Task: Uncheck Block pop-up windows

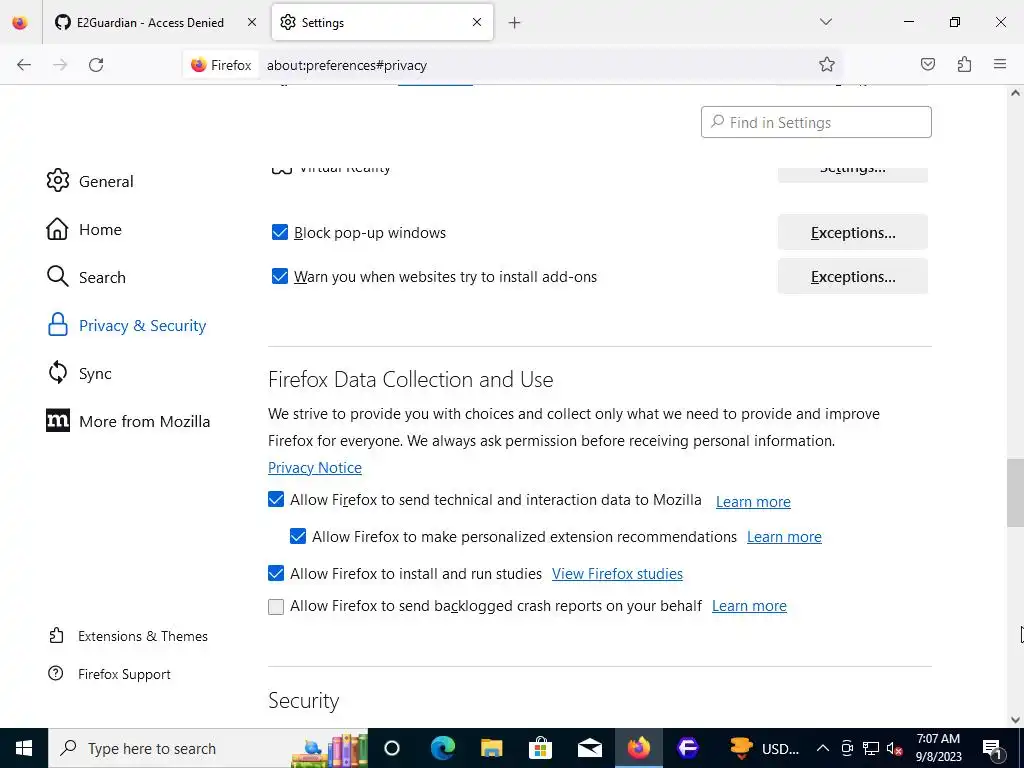Action: click(280, 232)
